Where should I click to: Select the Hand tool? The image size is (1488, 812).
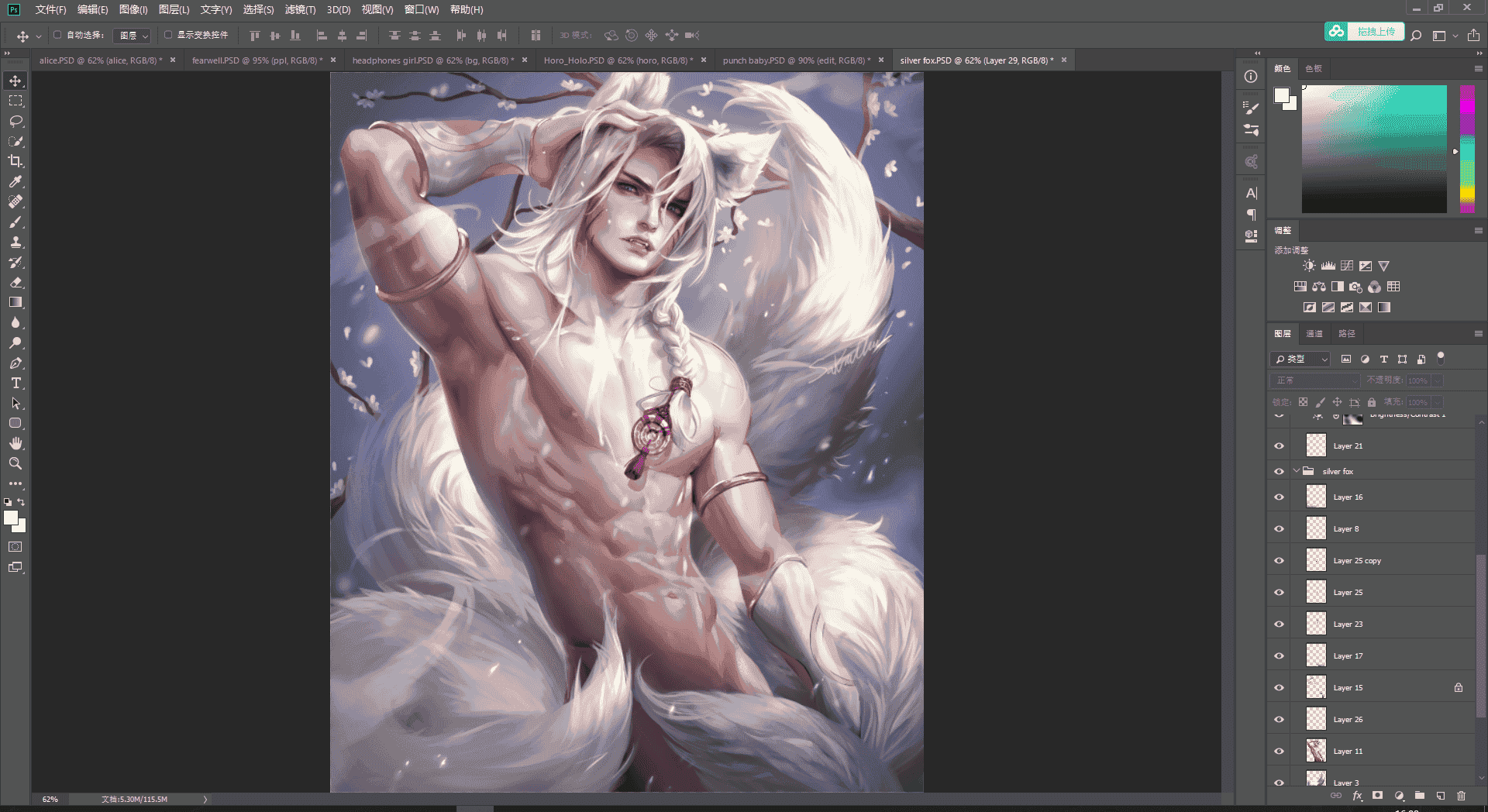[15, 443]
